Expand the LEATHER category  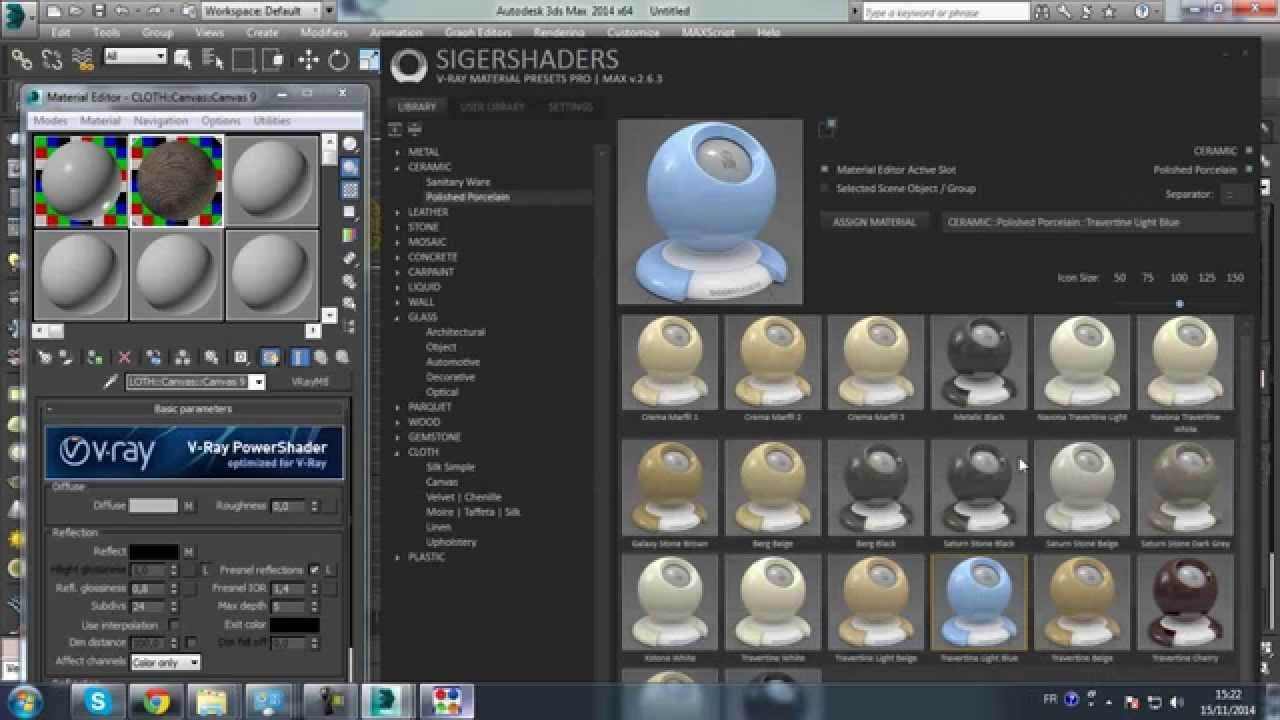tap(397, 212)
